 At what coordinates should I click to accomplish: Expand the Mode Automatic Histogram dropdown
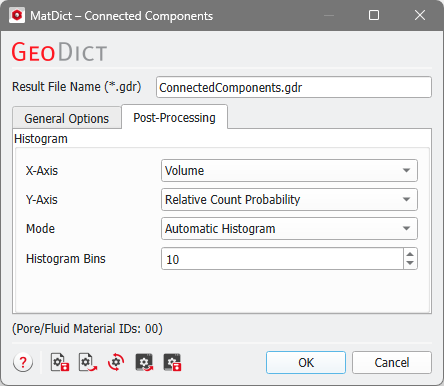point(289,228)
